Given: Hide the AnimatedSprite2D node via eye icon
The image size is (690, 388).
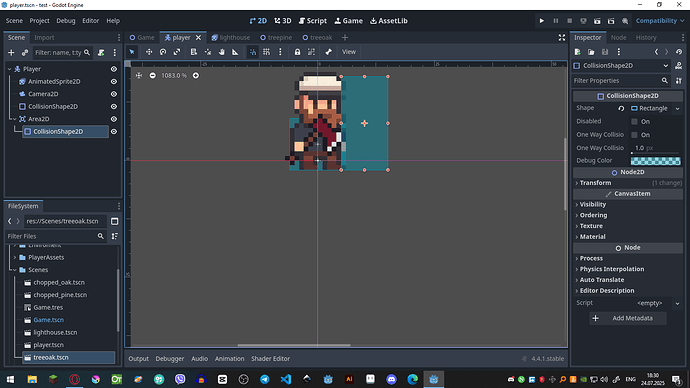Looking at the screenshot, I should coord(114,81).
